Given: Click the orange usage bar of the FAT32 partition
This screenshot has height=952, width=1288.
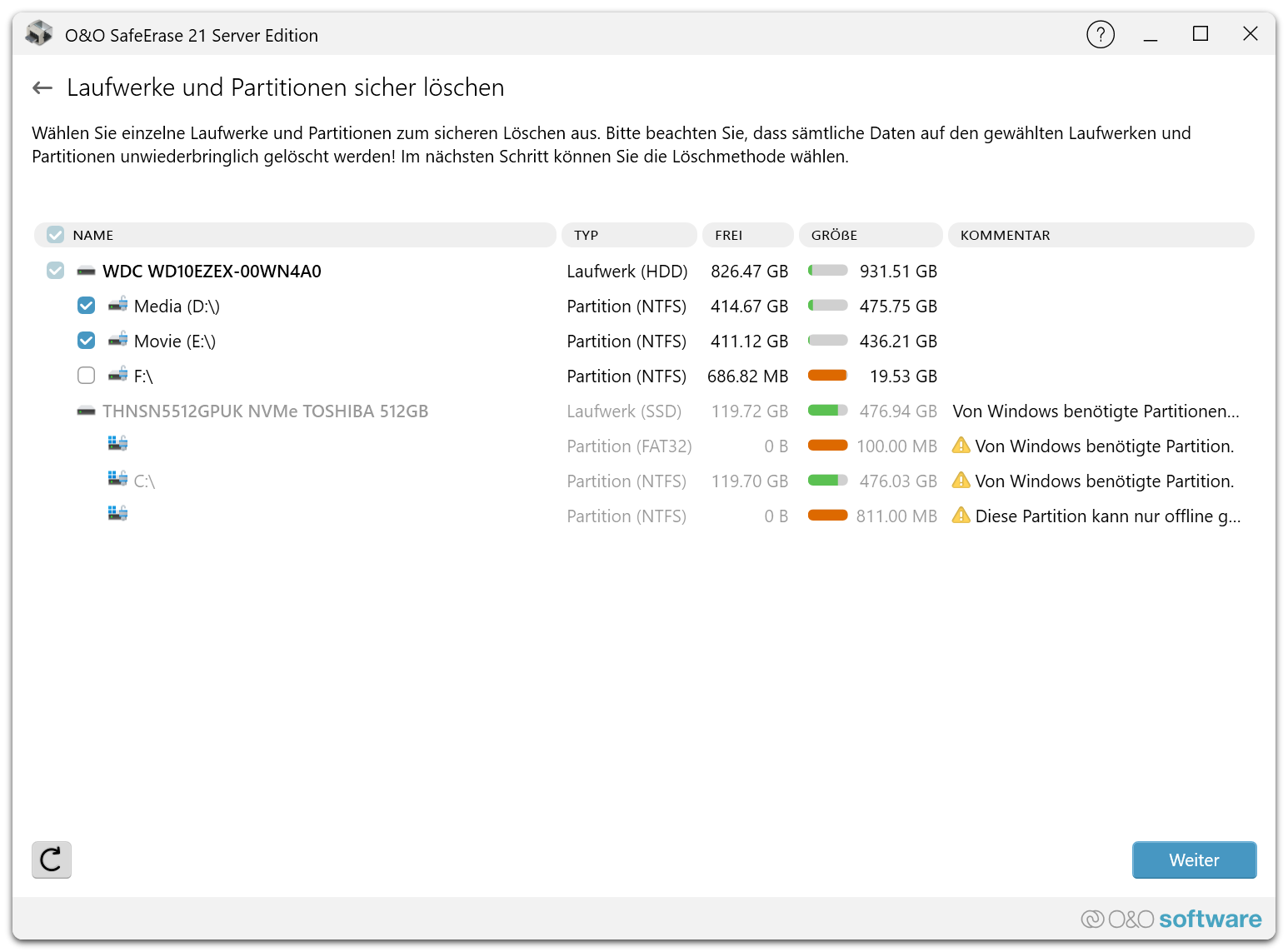Looking at the screenshot, I should point(828,446).
